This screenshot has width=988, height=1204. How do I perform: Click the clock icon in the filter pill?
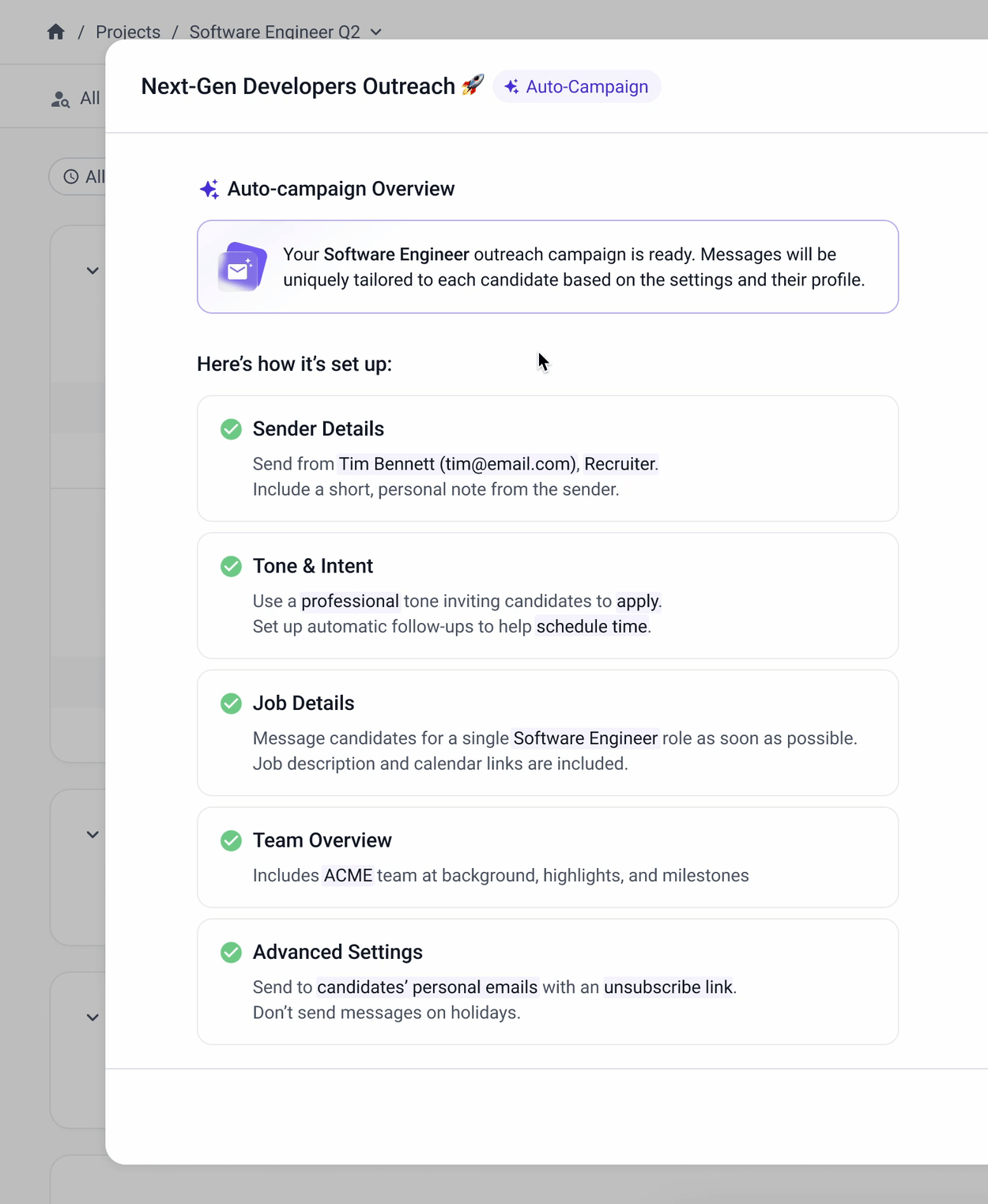point(71,176)
